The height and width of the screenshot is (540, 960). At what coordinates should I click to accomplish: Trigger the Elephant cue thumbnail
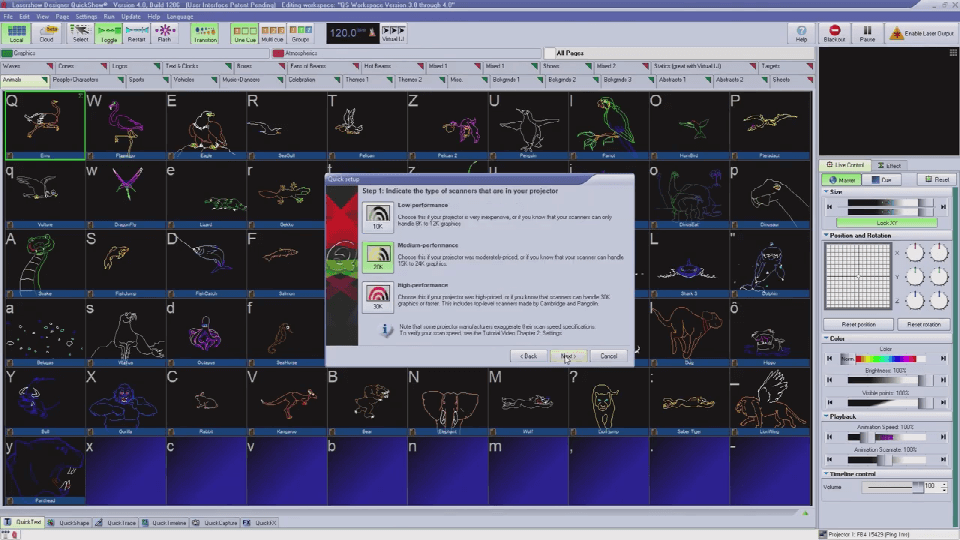click(x=448, y=402)
